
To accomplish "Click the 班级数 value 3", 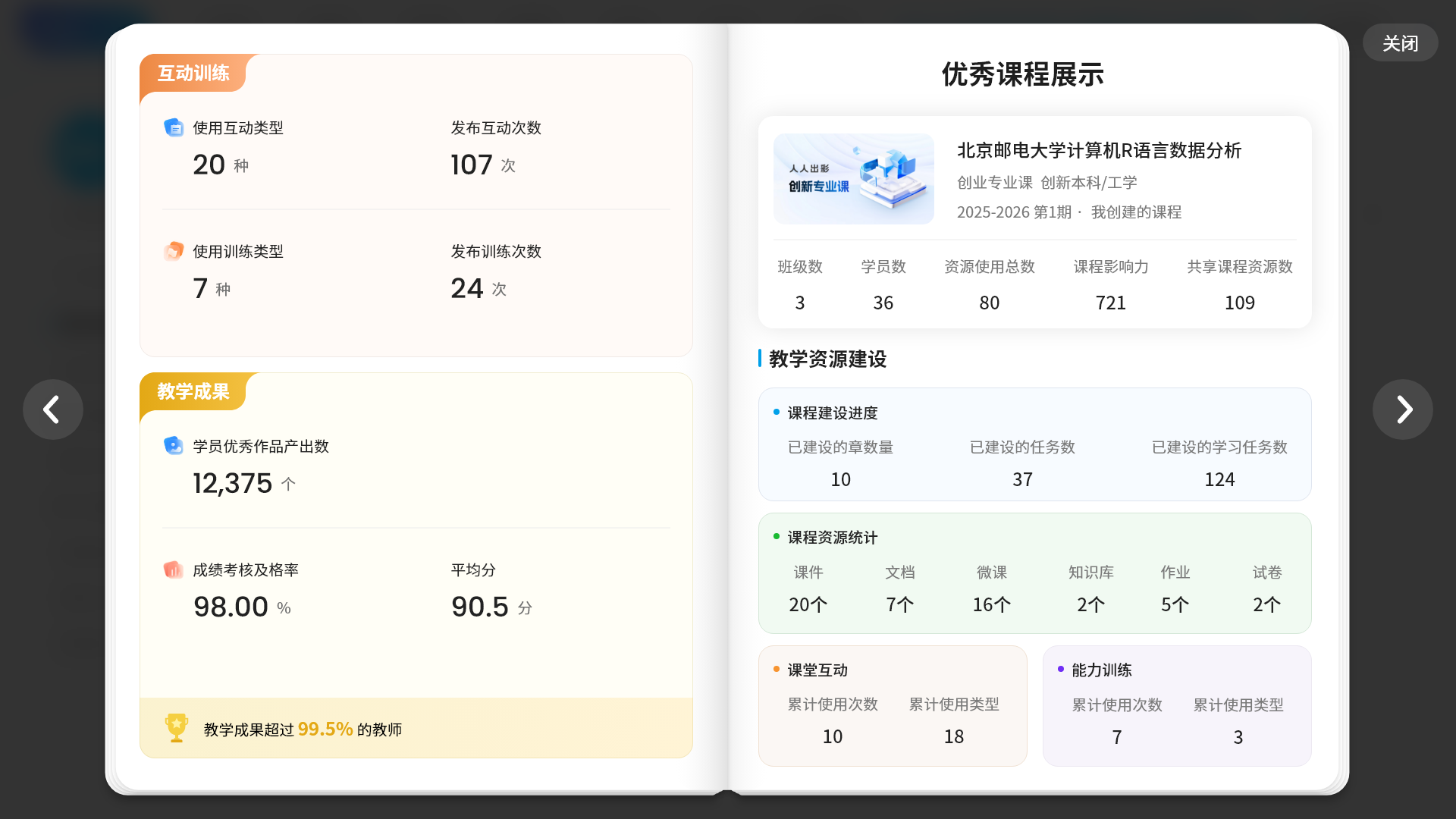I will pos(800,303).
